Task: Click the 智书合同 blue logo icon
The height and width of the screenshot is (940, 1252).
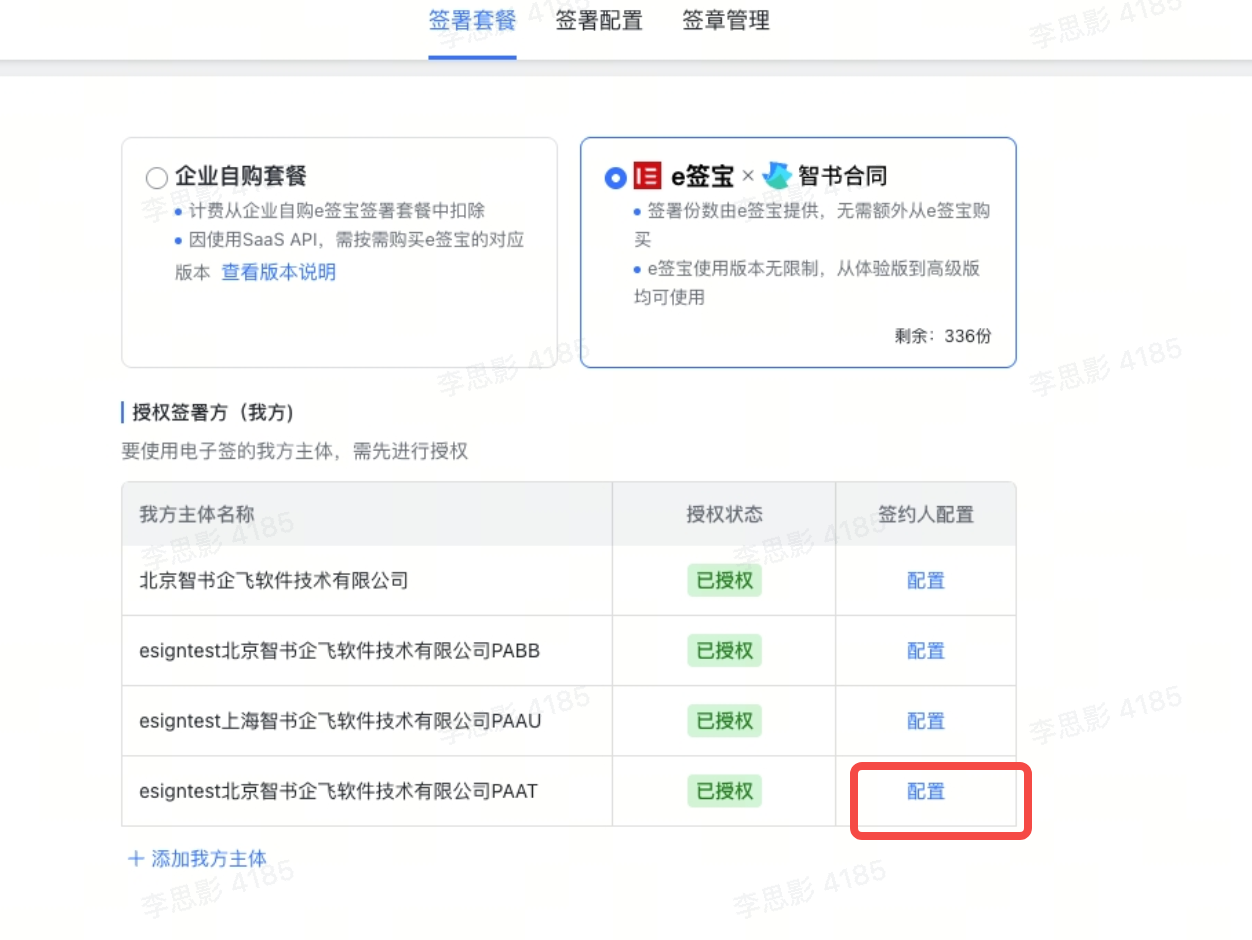Action: (777, 176)
